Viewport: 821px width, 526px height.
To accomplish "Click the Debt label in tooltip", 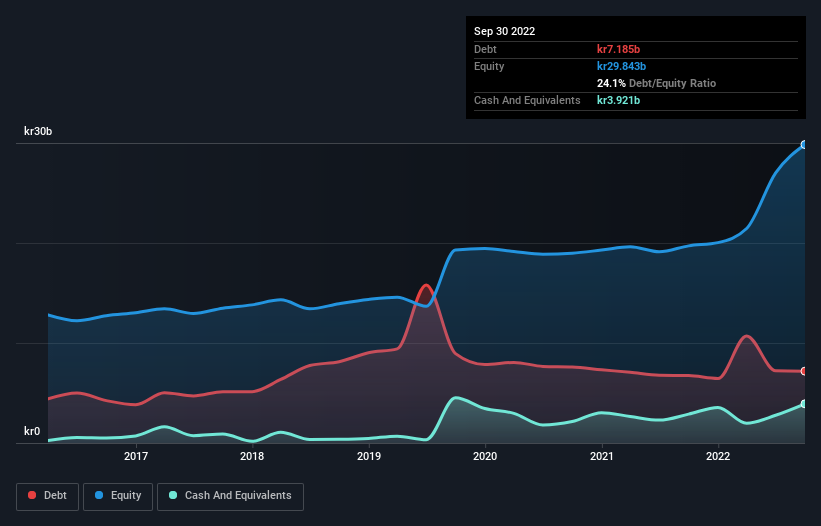I will (x=485, y=49).
